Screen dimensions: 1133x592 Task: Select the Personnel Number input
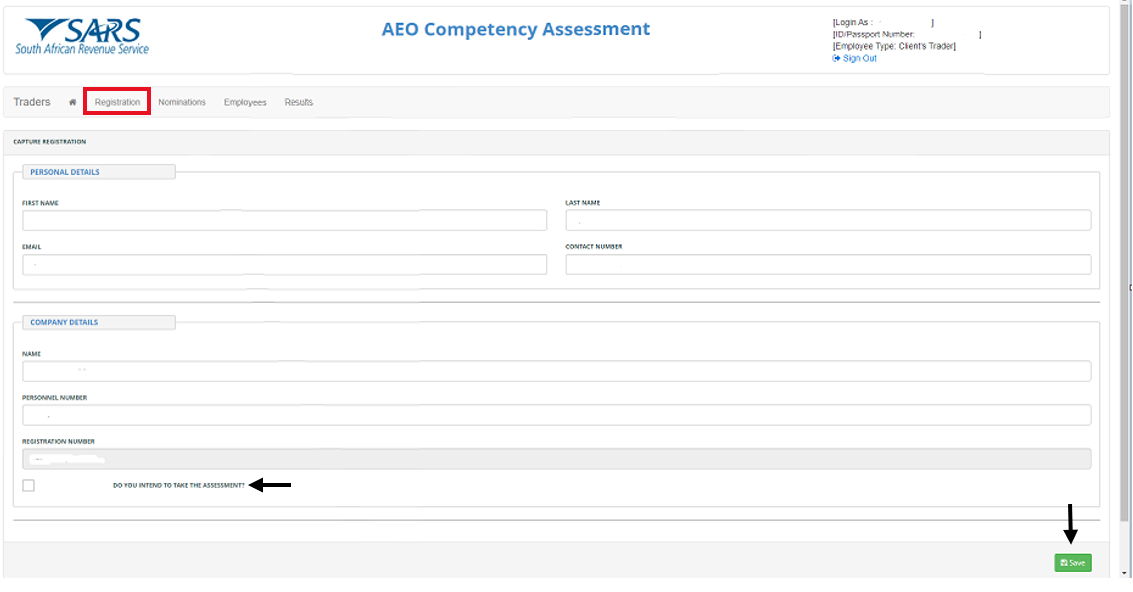point(556,415)
